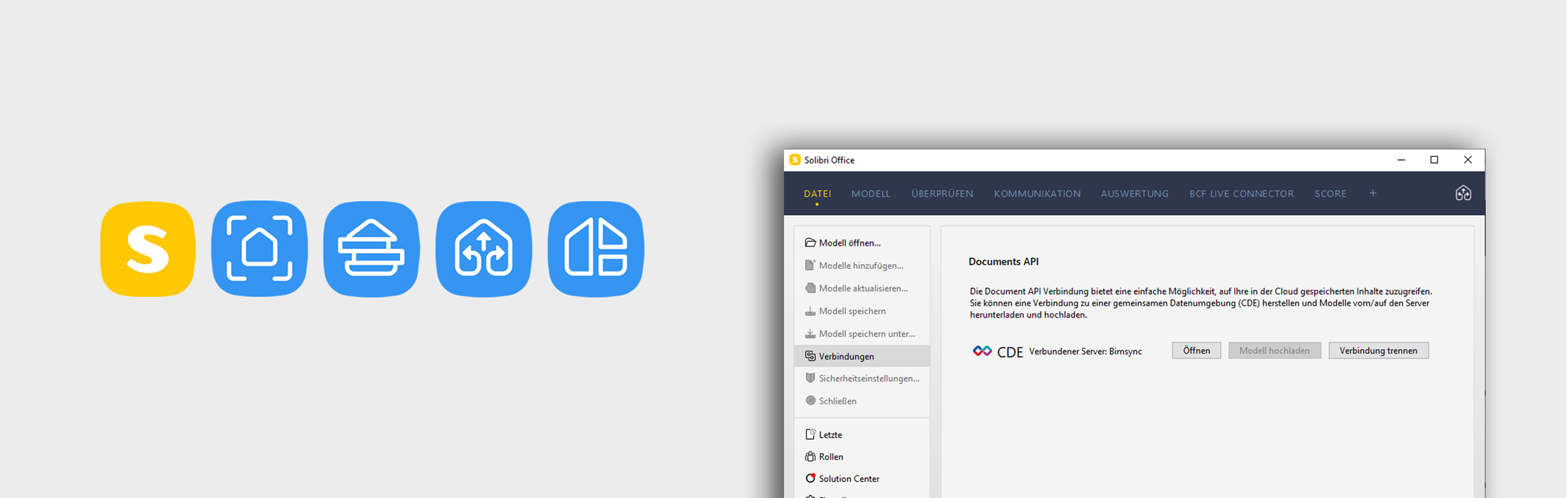The image size is (1568, 498).
Task: Click Verbindung trennen button
Action: click(1379, 350)
